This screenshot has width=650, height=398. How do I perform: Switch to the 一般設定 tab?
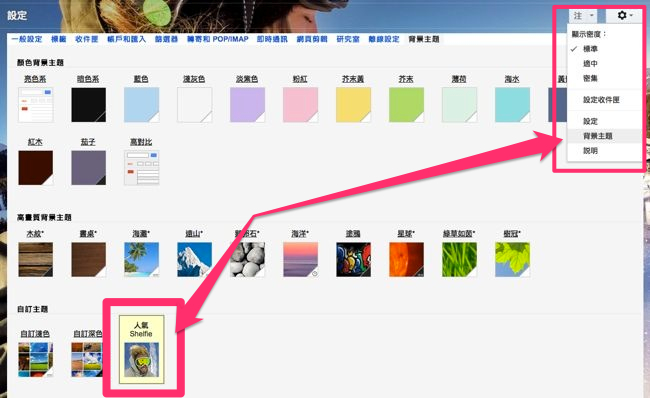click(27, 39)
